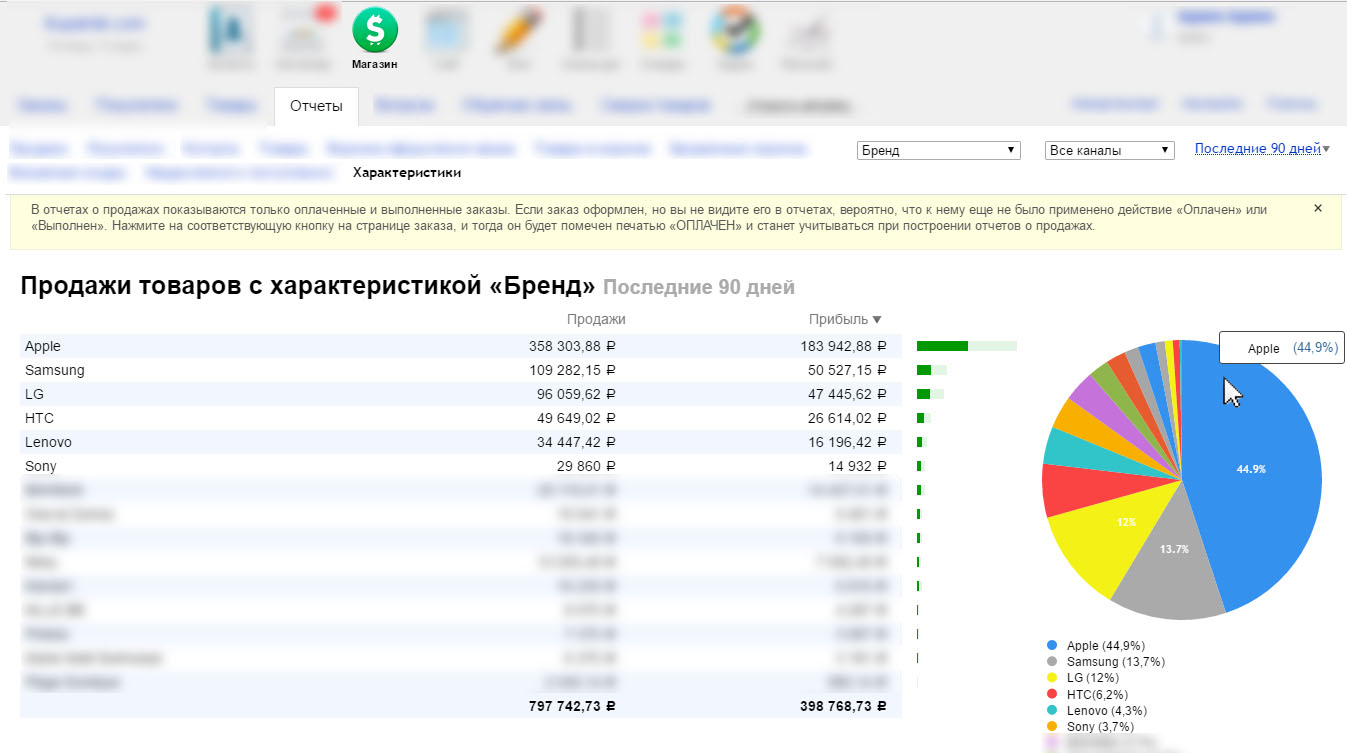This screenshot has width=1347, height=753.
Task: Click Apple profit value 183 942,88 ₽
Action: point(843,346)
